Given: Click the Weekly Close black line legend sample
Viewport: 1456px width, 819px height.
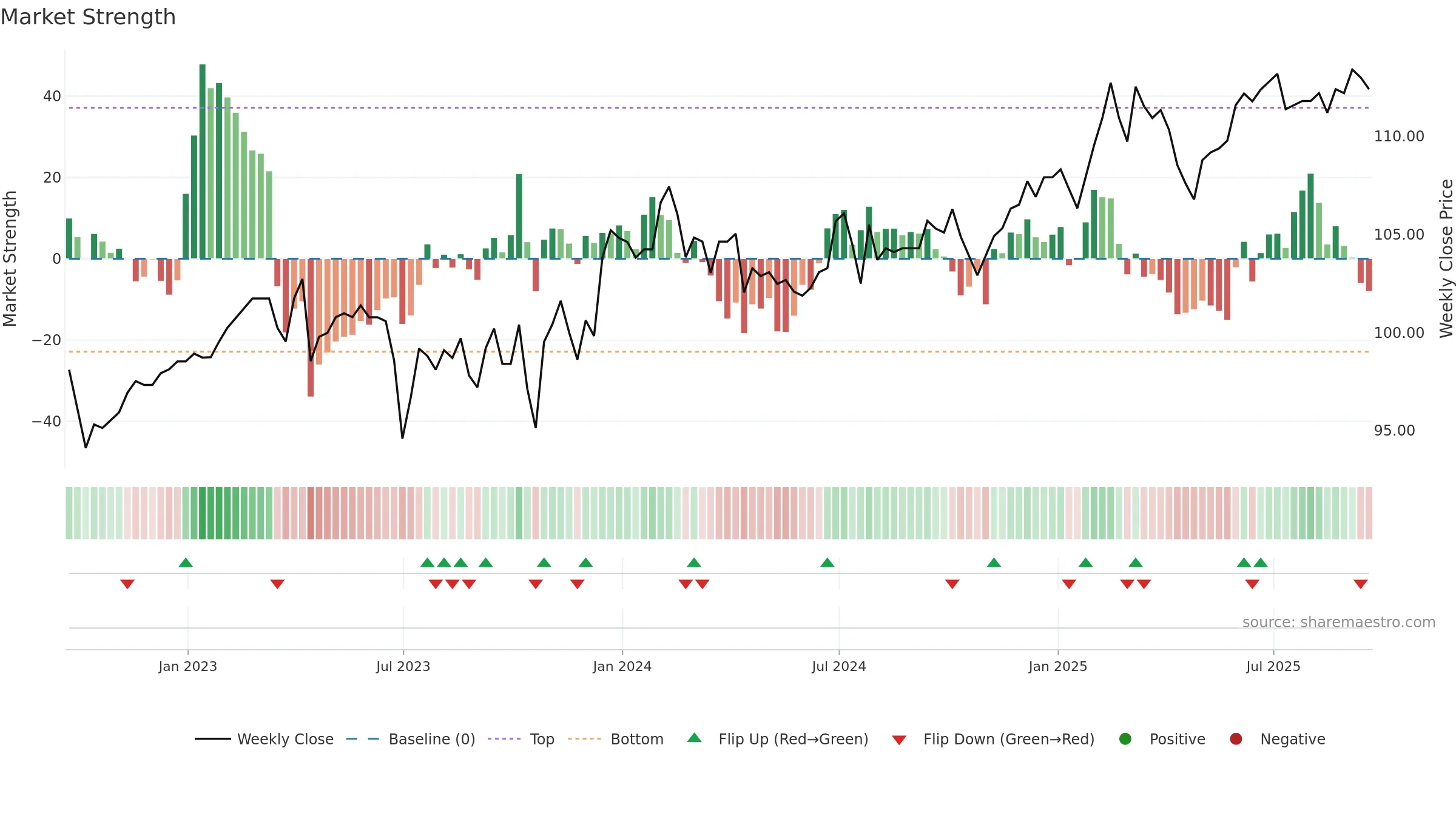Looking at the screenshot, I should pyautogui.click(x=212, y=739).
